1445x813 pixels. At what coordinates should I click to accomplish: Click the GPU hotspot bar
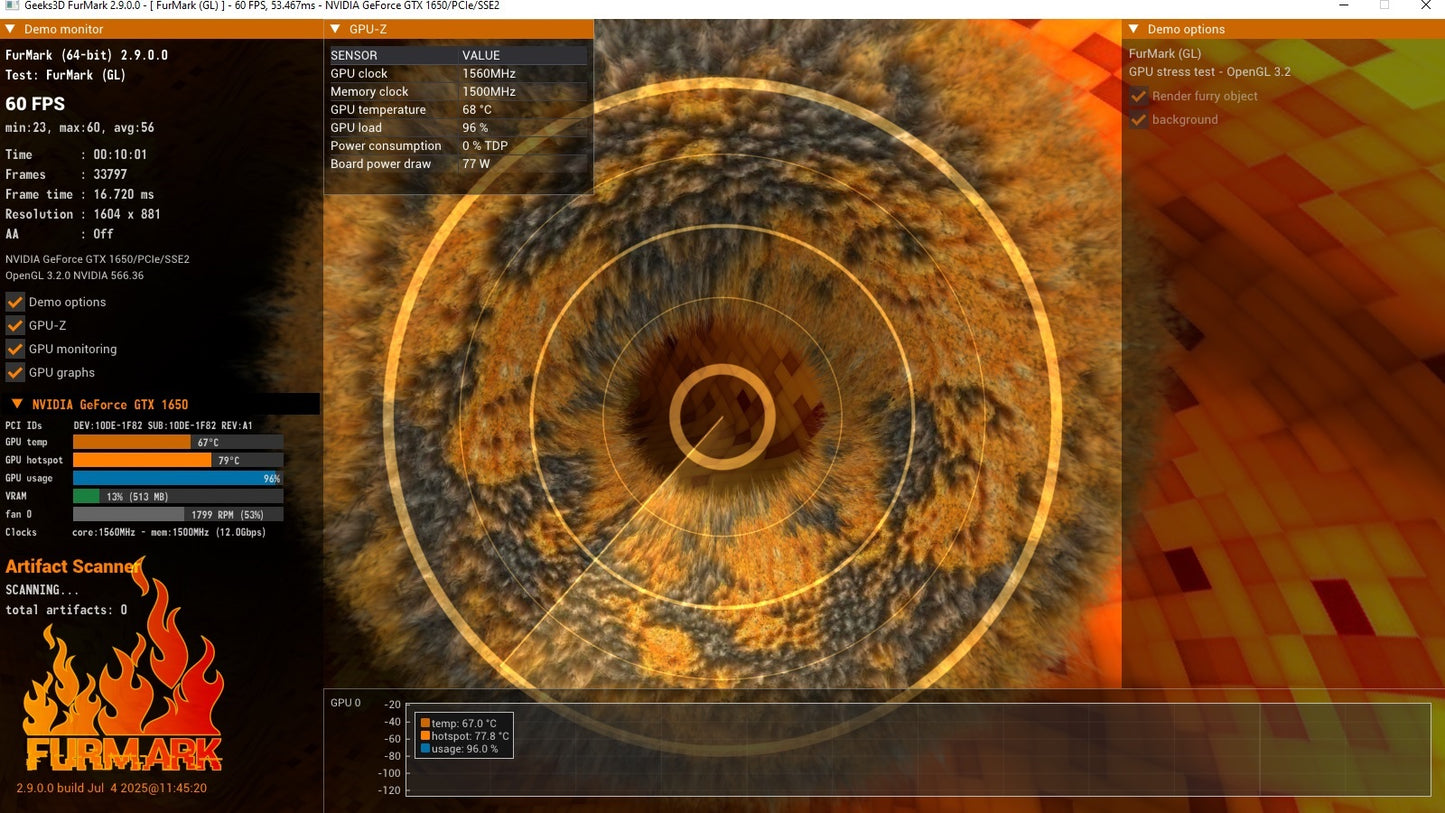tap(178, 460)
